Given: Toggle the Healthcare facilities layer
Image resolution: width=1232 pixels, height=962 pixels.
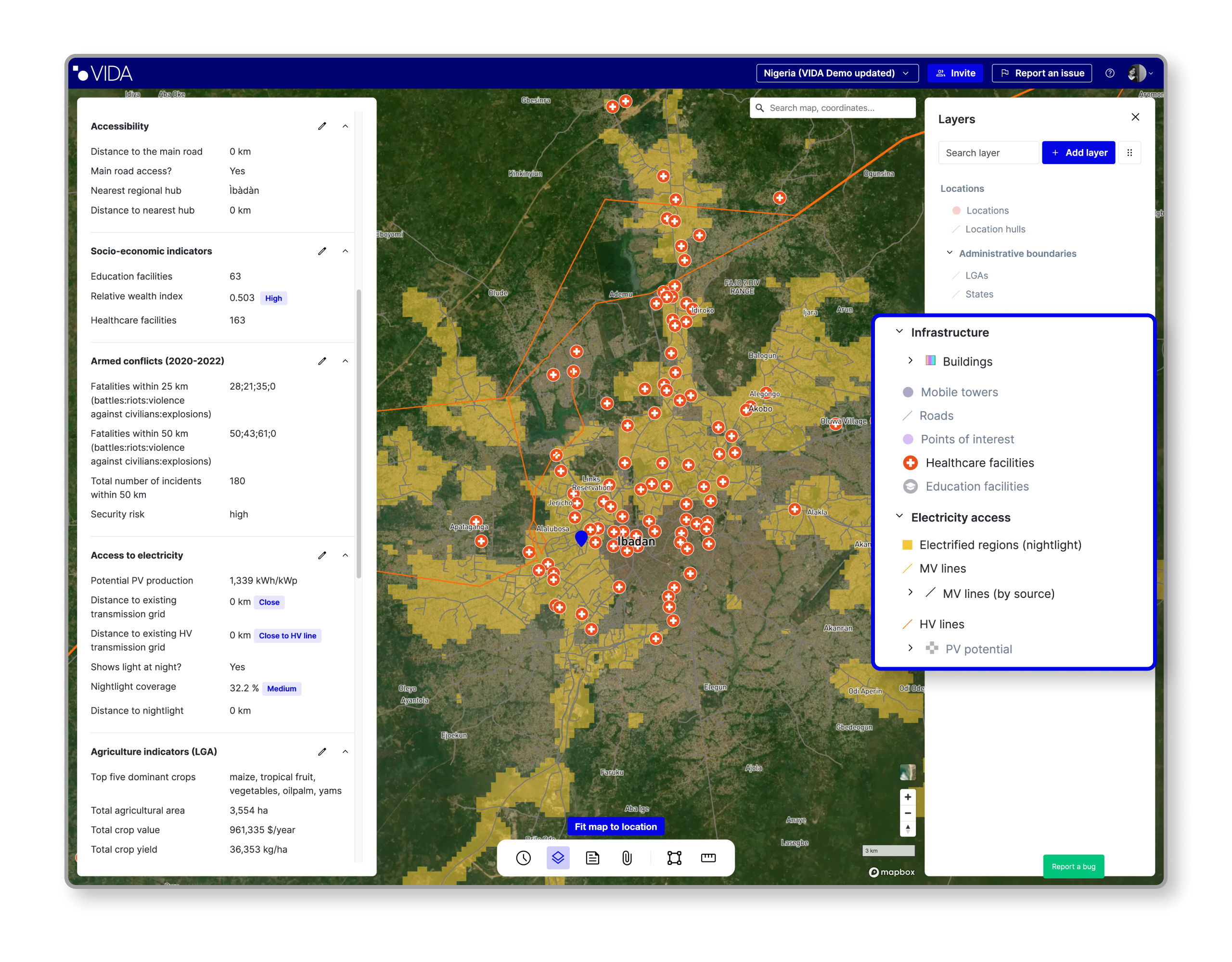Looking at the screenshot, I should [979, 463].
